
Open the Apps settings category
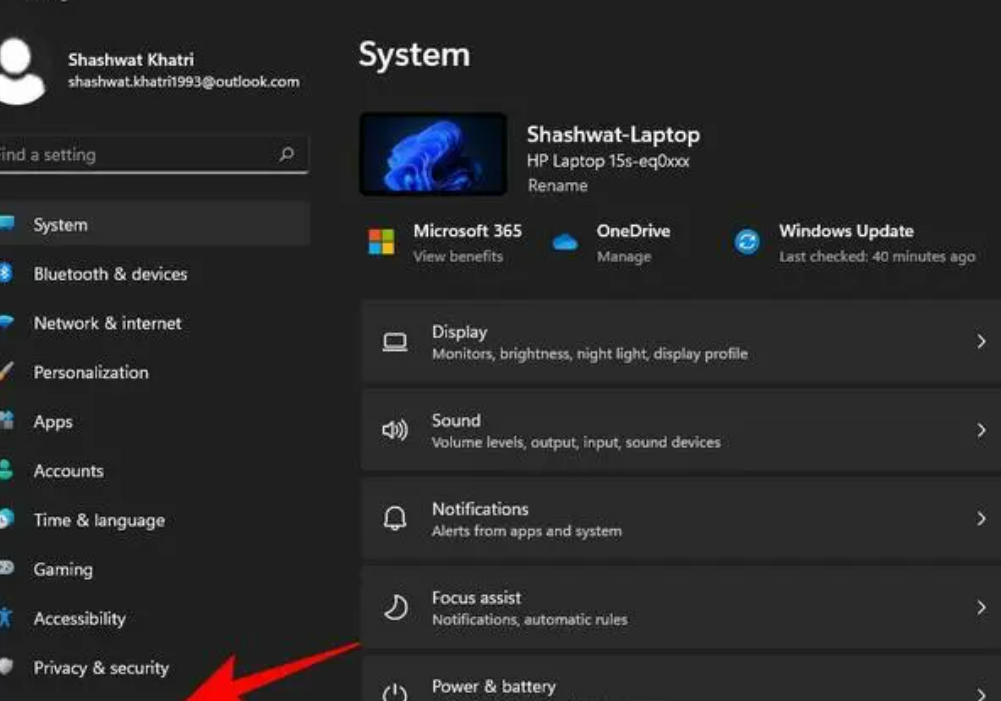155,421
